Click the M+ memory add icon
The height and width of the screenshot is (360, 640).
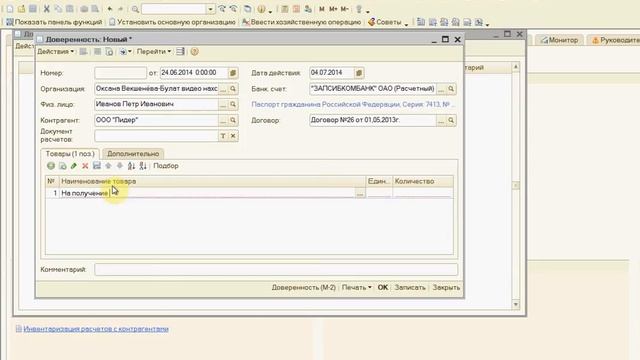[333, 9]
